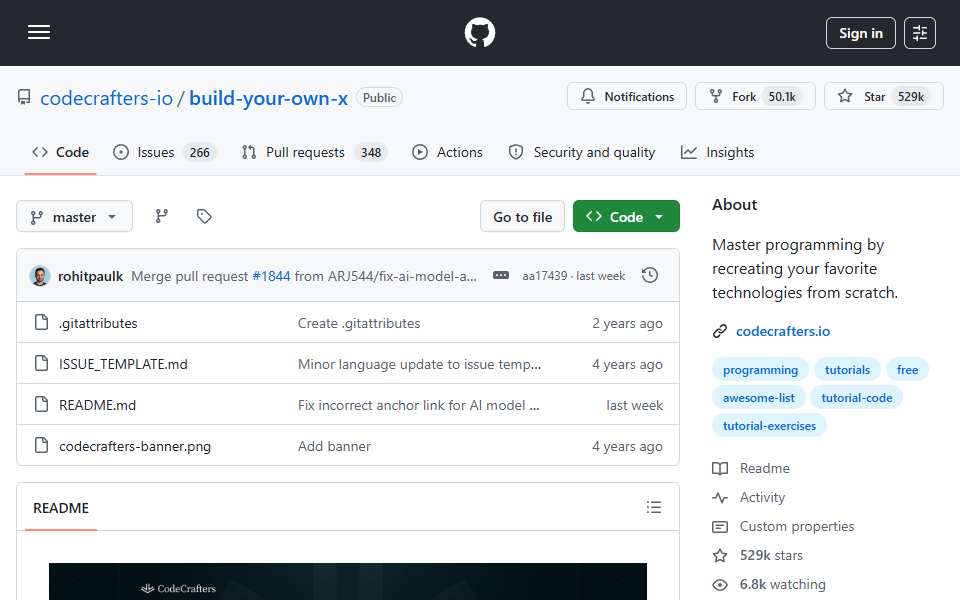Open the tutorial-code topic tag
Image resolution: width=960 pixels, height=600 pixels.
pos(857,398)
